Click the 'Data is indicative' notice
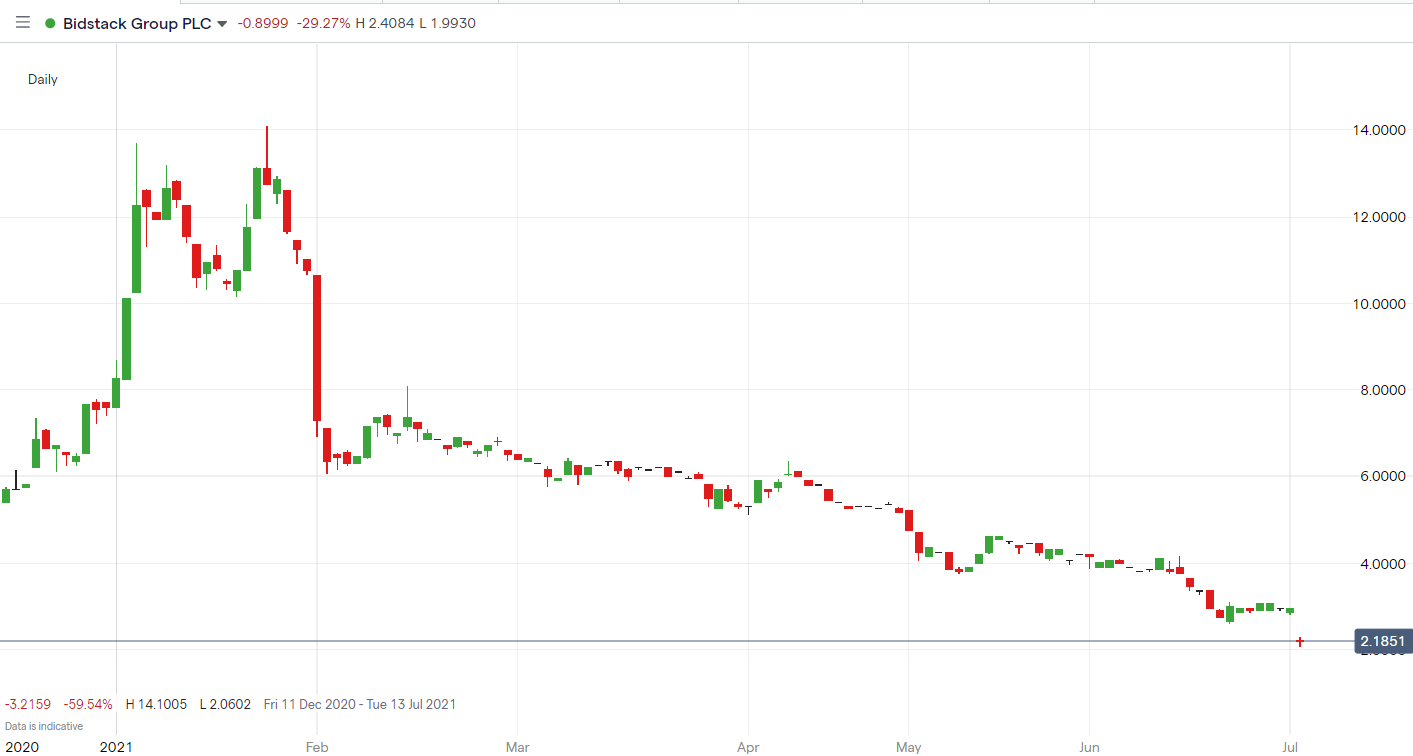The width and height of the screenshot is (1413, 756). tap(44, 726)
